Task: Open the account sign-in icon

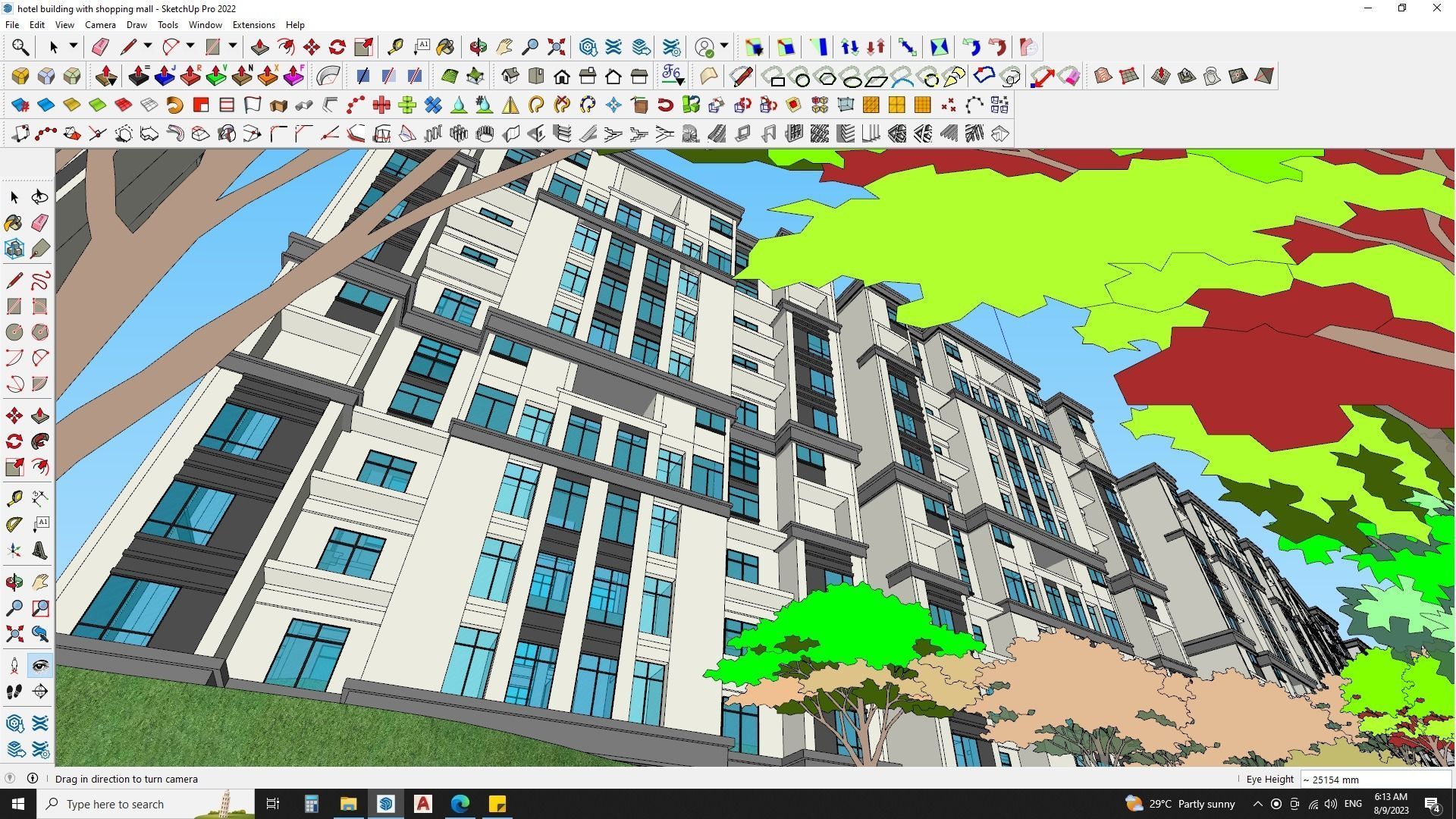Action: [x=704, y=47]
